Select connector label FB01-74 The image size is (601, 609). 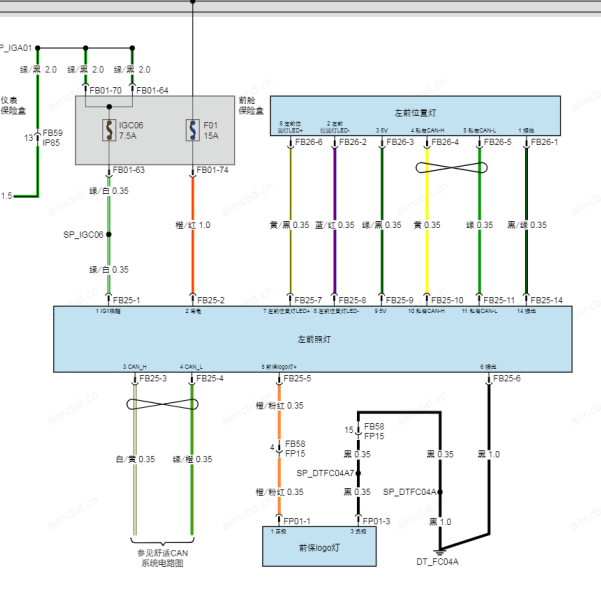tap(213, 170)
